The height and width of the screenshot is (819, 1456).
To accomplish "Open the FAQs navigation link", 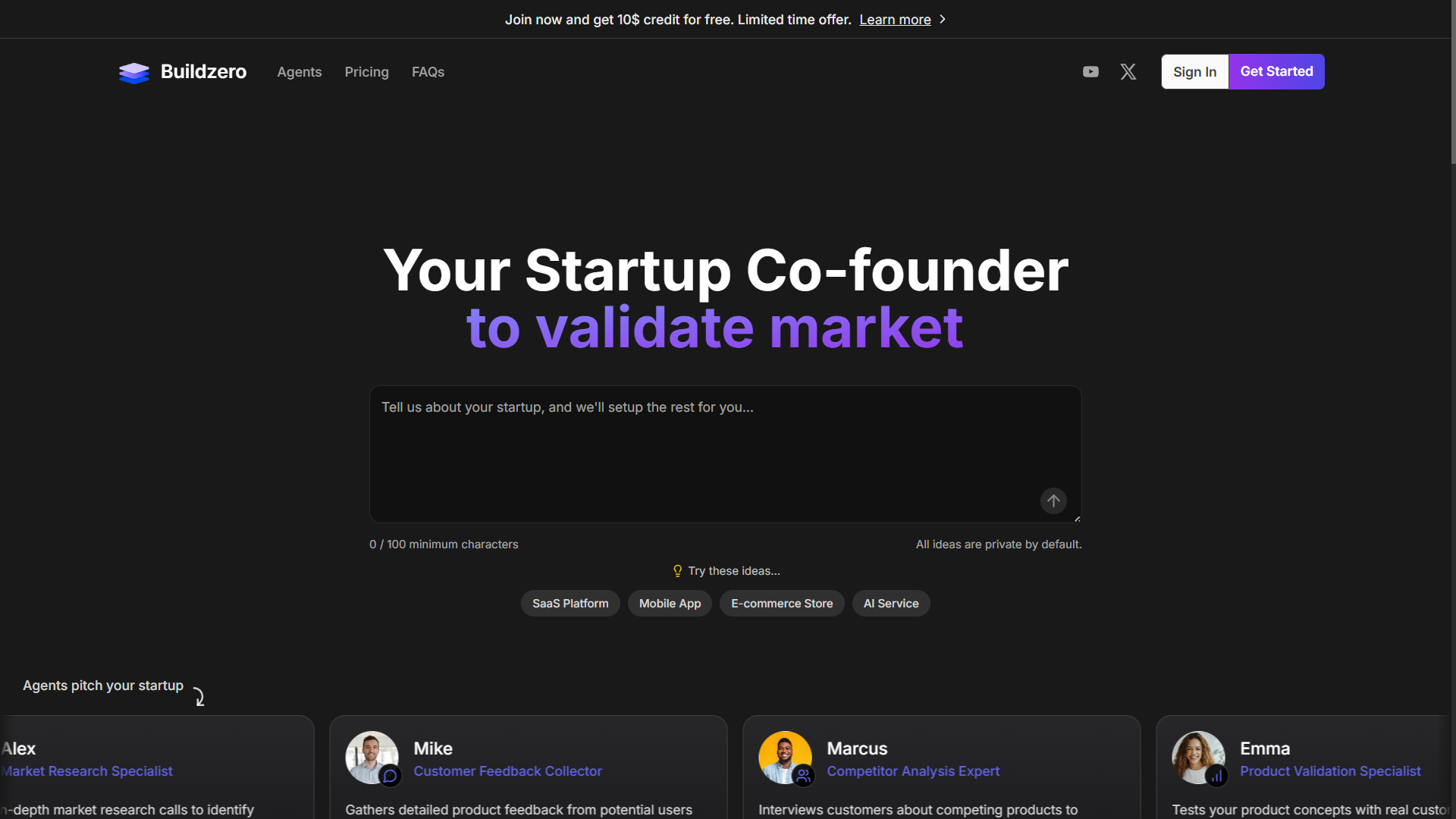I will click(428, 72).
